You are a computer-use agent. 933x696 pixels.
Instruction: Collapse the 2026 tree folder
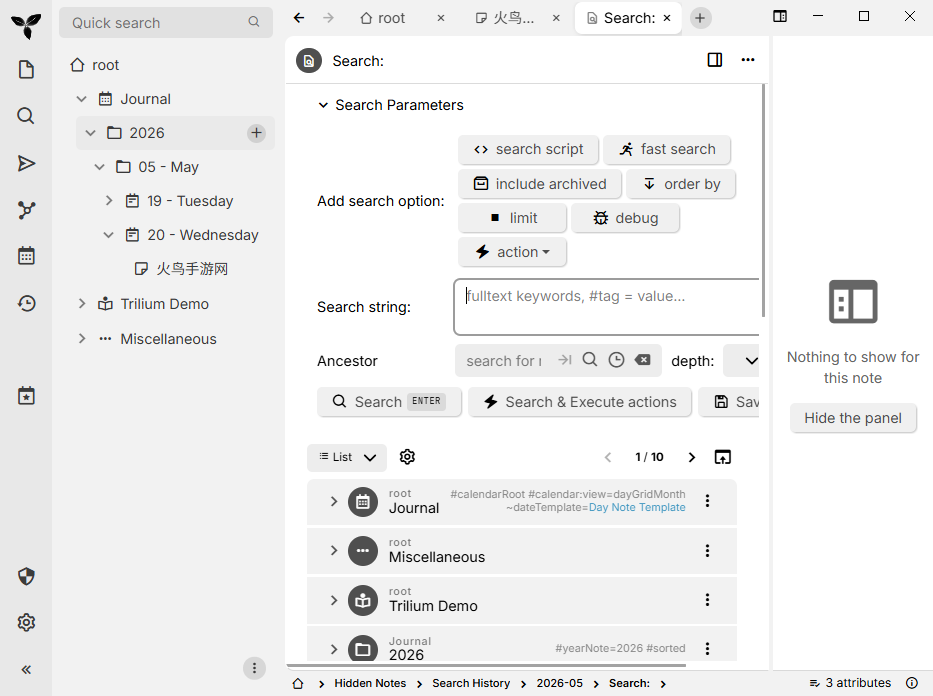[x=90, y=133]
